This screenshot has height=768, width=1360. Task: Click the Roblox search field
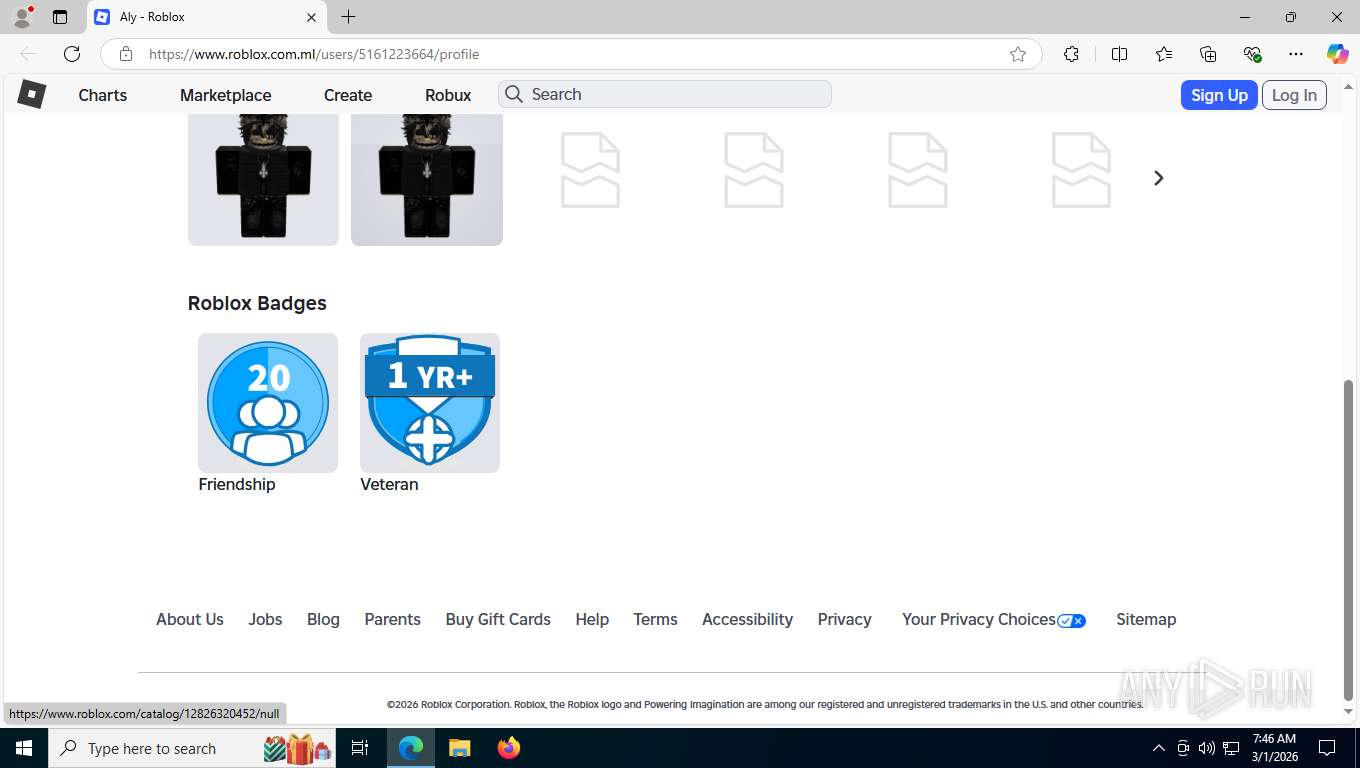click(665, 94)
